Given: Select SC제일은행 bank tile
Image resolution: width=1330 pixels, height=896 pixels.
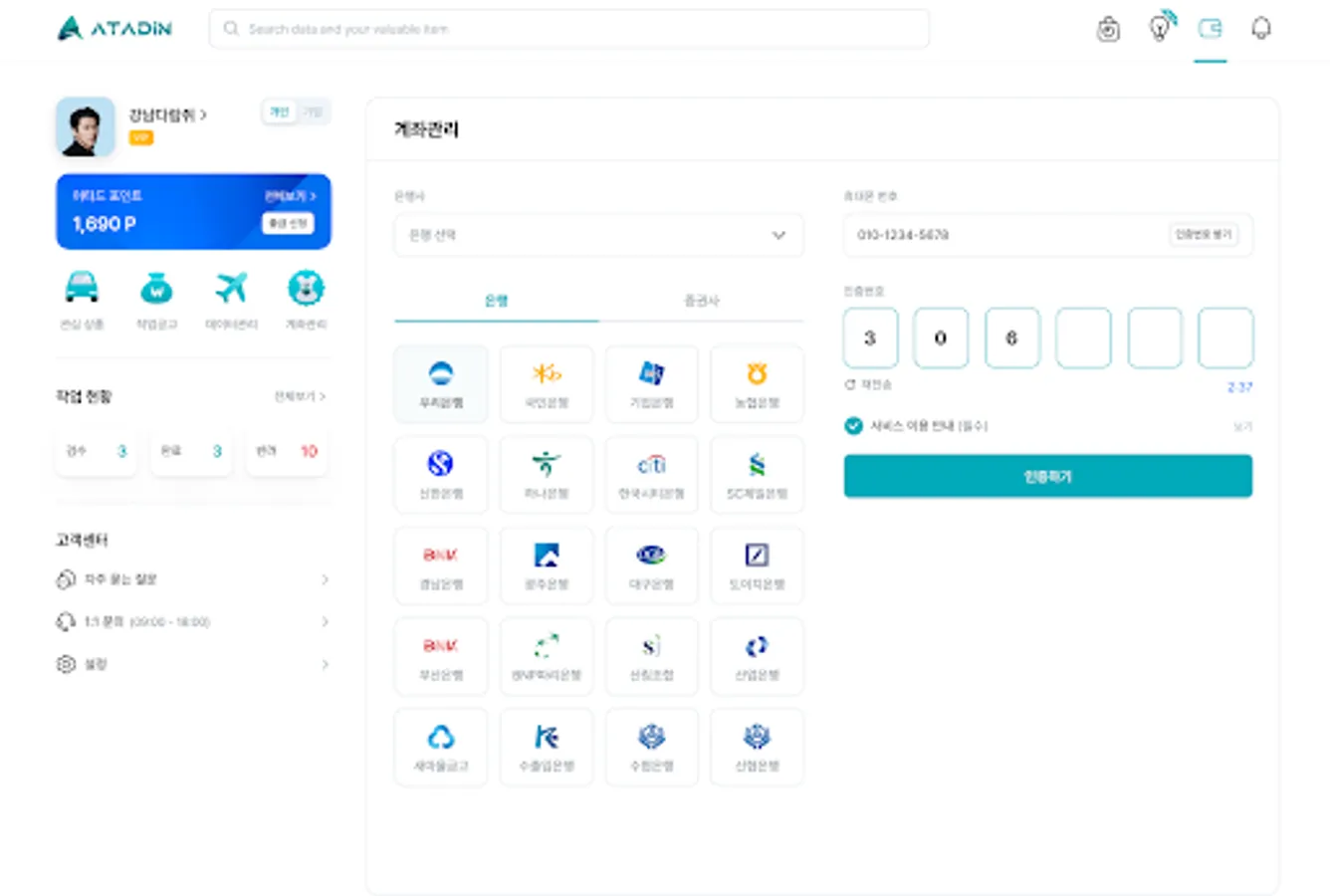Looking at the screenshot, I should [x=757, y=474].
